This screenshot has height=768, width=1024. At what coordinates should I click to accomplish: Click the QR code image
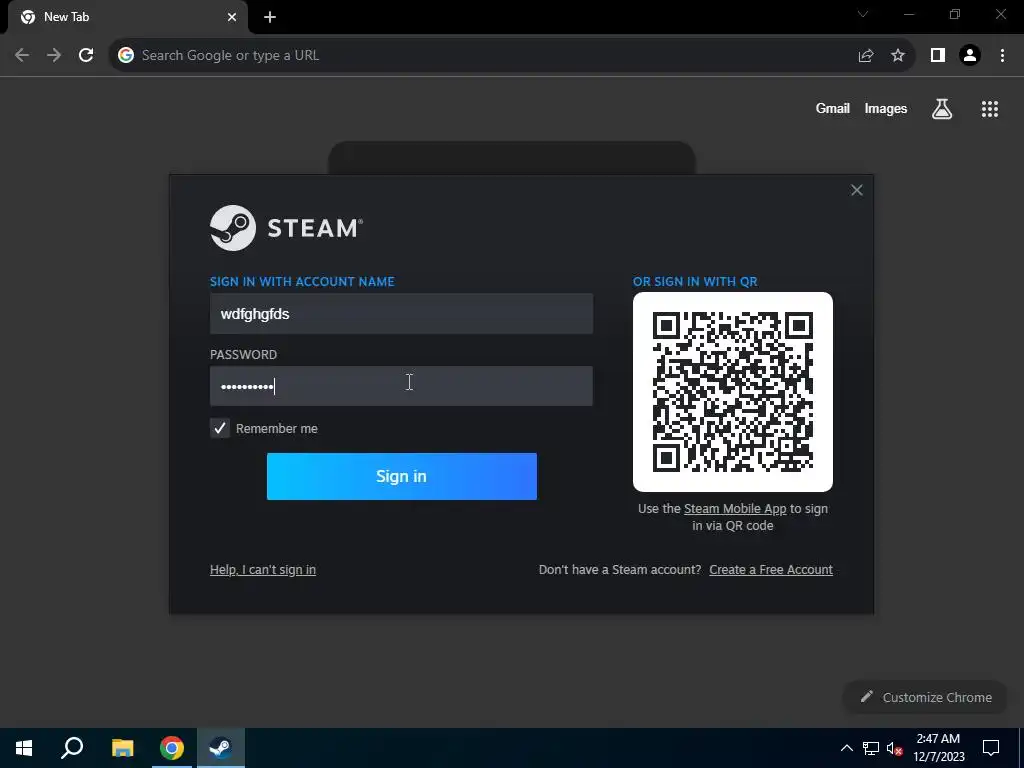coord(733,392)
